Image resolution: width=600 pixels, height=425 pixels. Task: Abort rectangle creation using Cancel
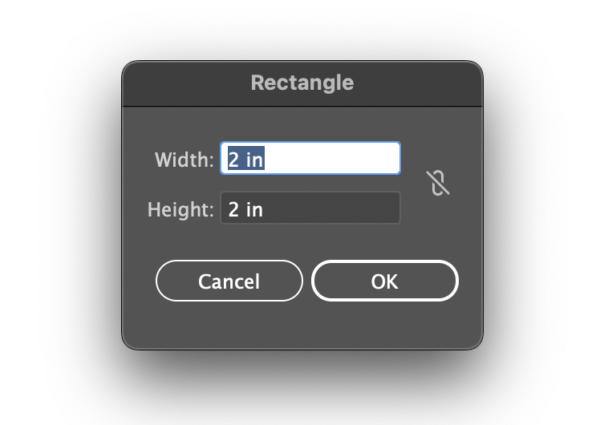pos(229,281)
